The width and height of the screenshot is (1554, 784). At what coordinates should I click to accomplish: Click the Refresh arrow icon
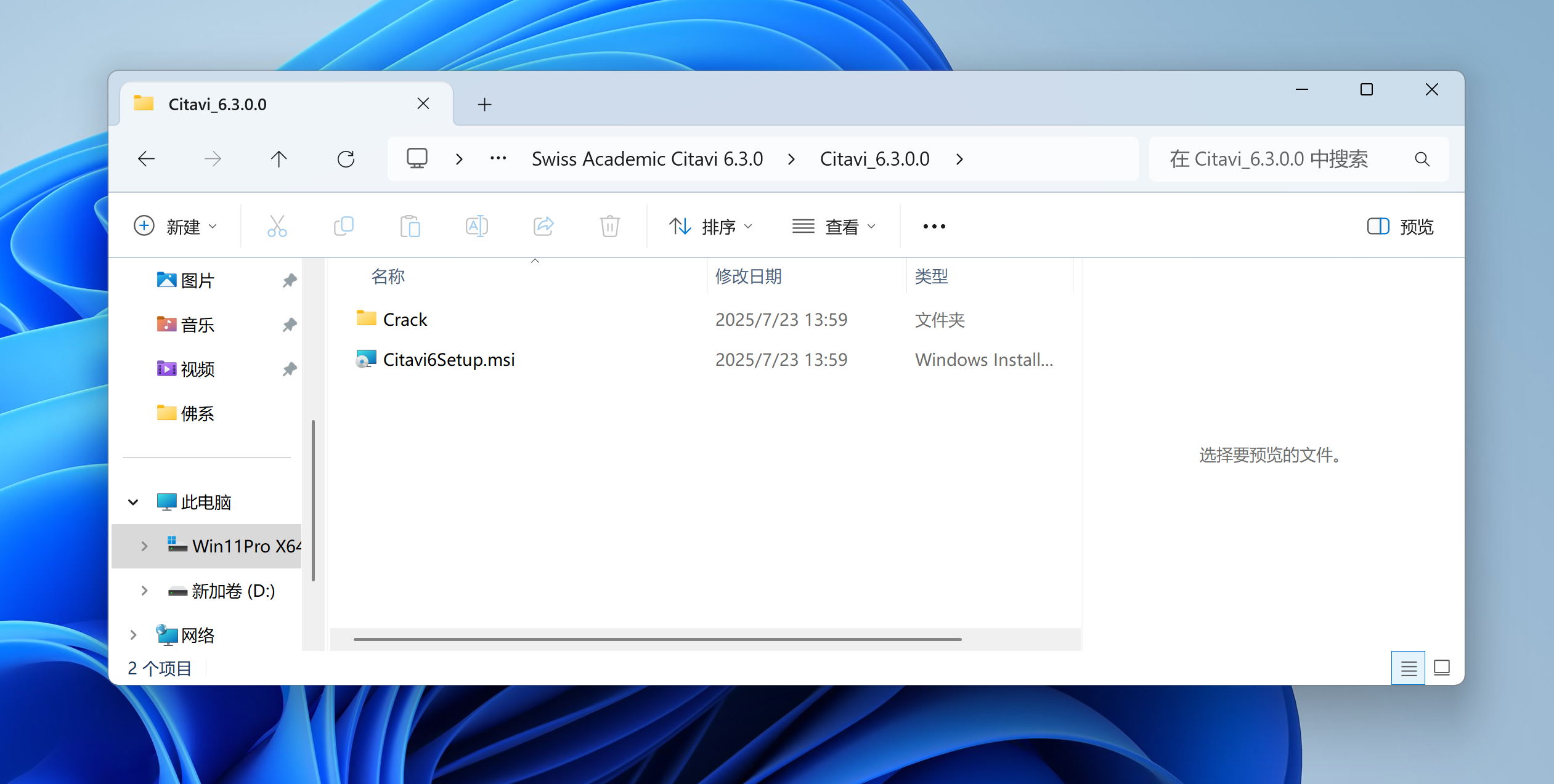pyautogui.click(x=346, y=160)
